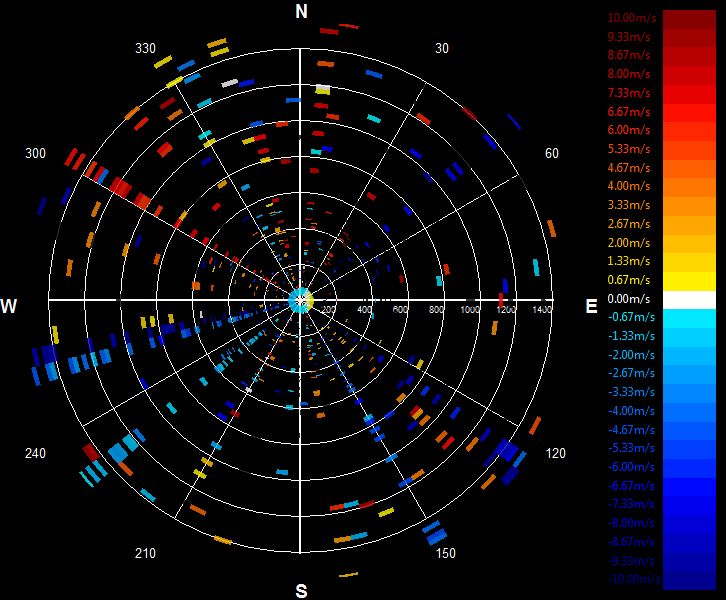The height and width of the screenshot is (600, 726).
Task: Click the 4.67m/s legend label
Action: pyautogui.click(x=629, y=168)
